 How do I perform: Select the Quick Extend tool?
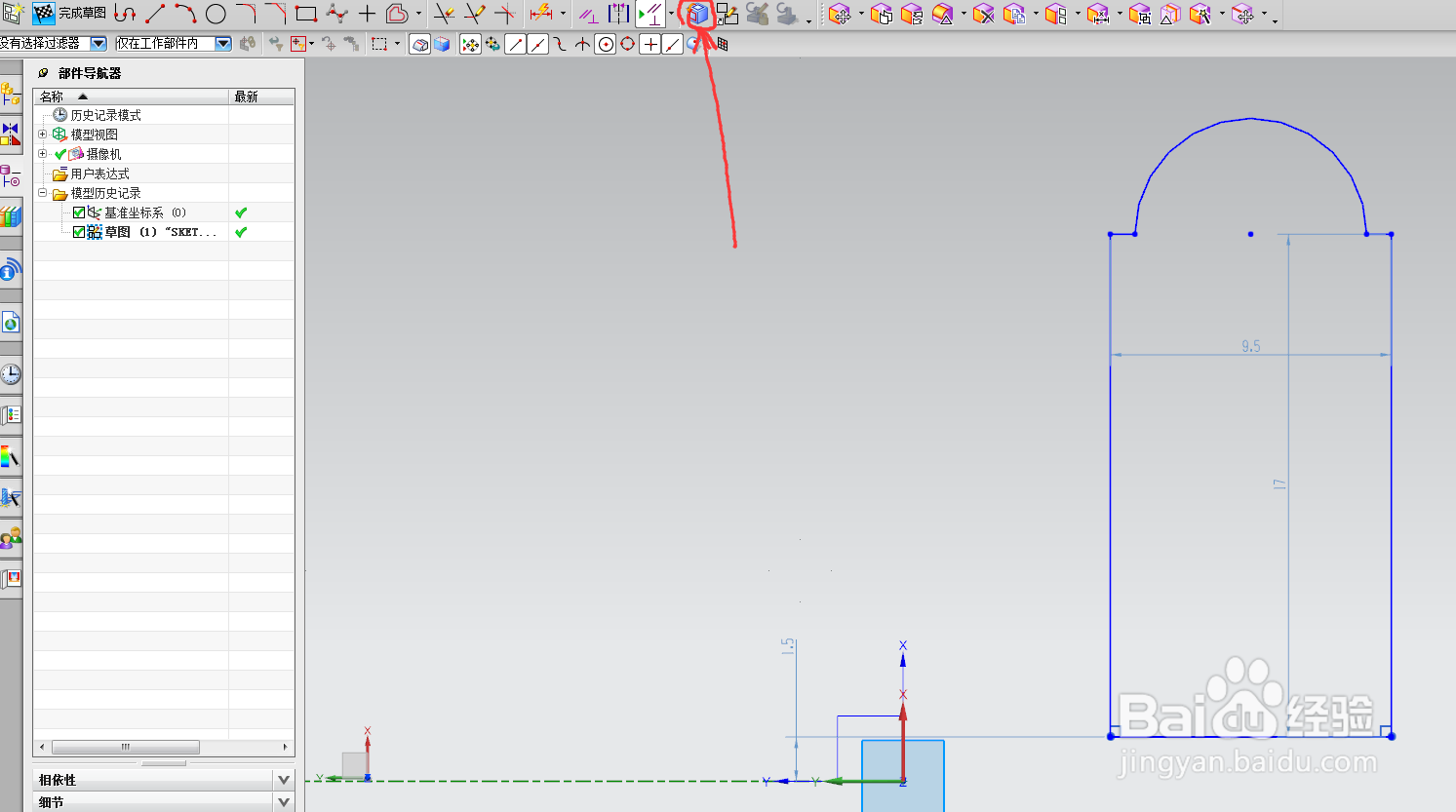point(475,14)
